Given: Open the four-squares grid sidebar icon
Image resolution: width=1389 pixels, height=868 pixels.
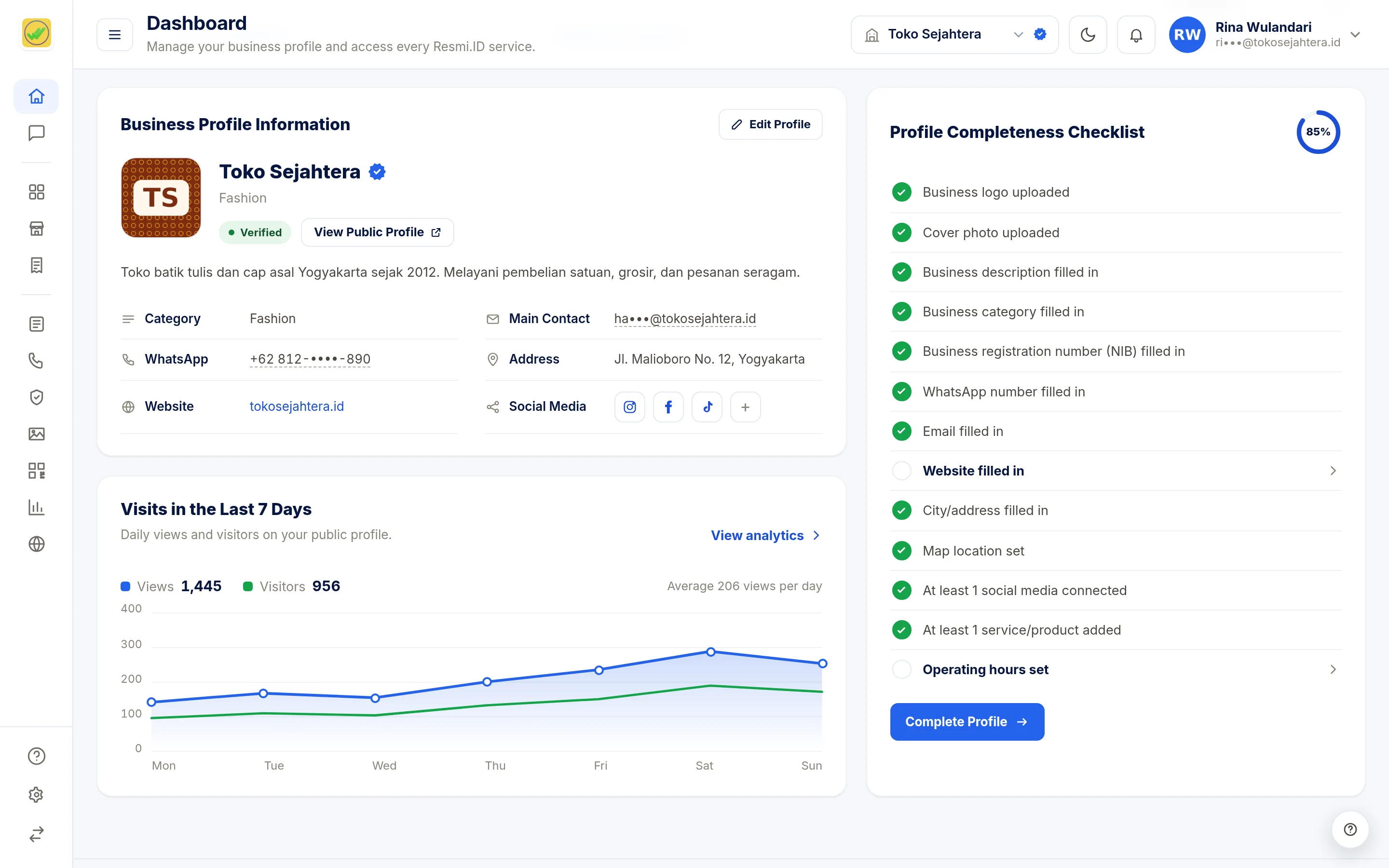Looking at the screenshot, I should (36, 192).
